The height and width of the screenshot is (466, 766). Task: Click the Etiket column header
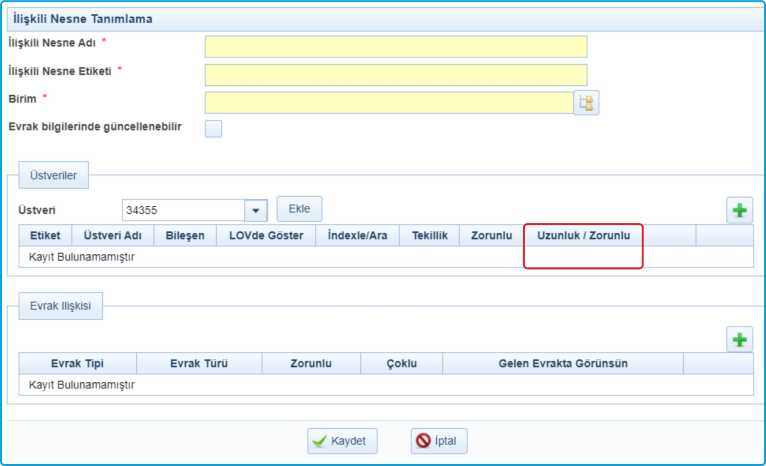[45, 235]
